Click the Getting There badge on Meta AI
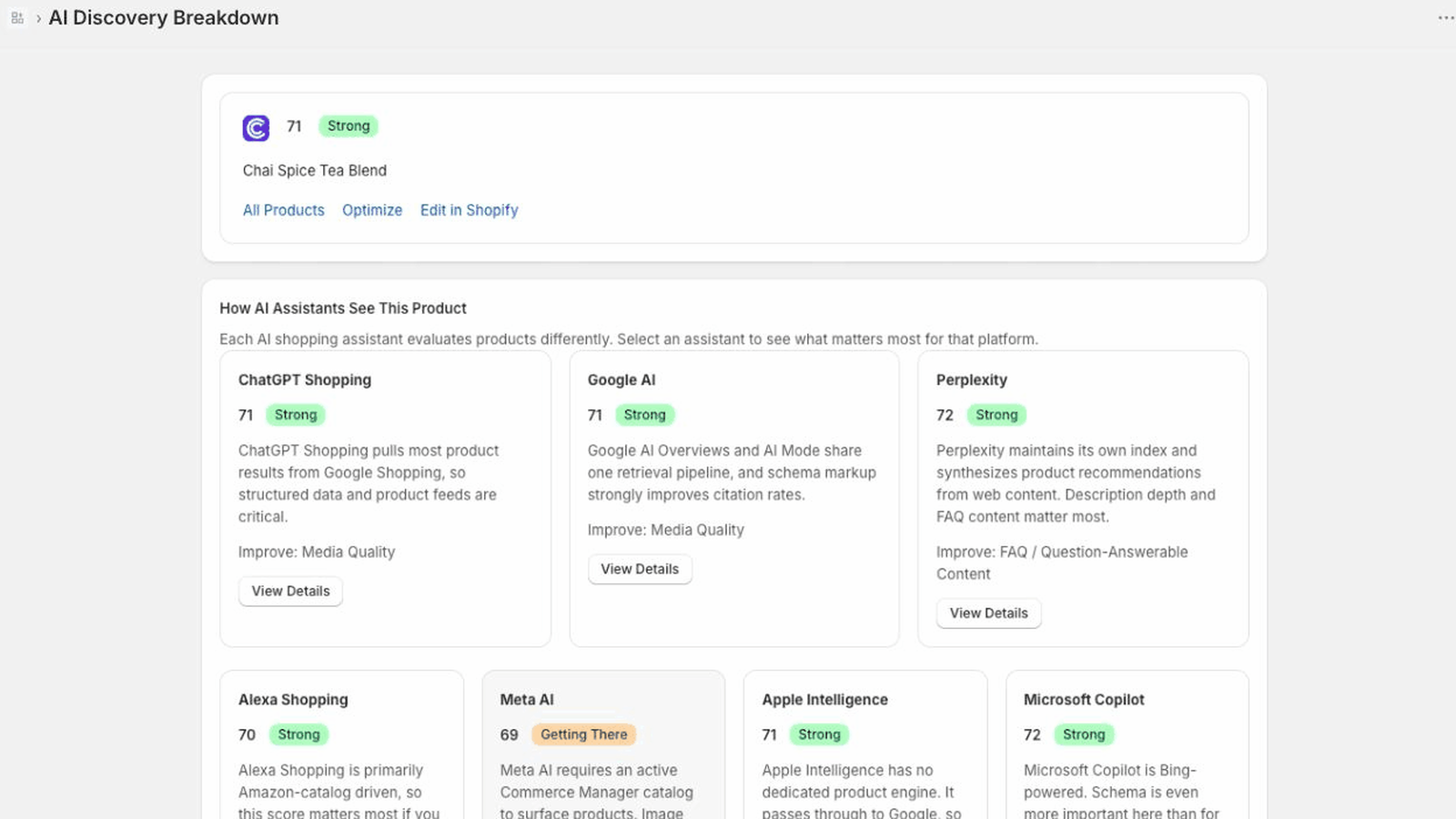This screenshot has width=1456, height=819. pyautogui.click(x=583, y=734)
